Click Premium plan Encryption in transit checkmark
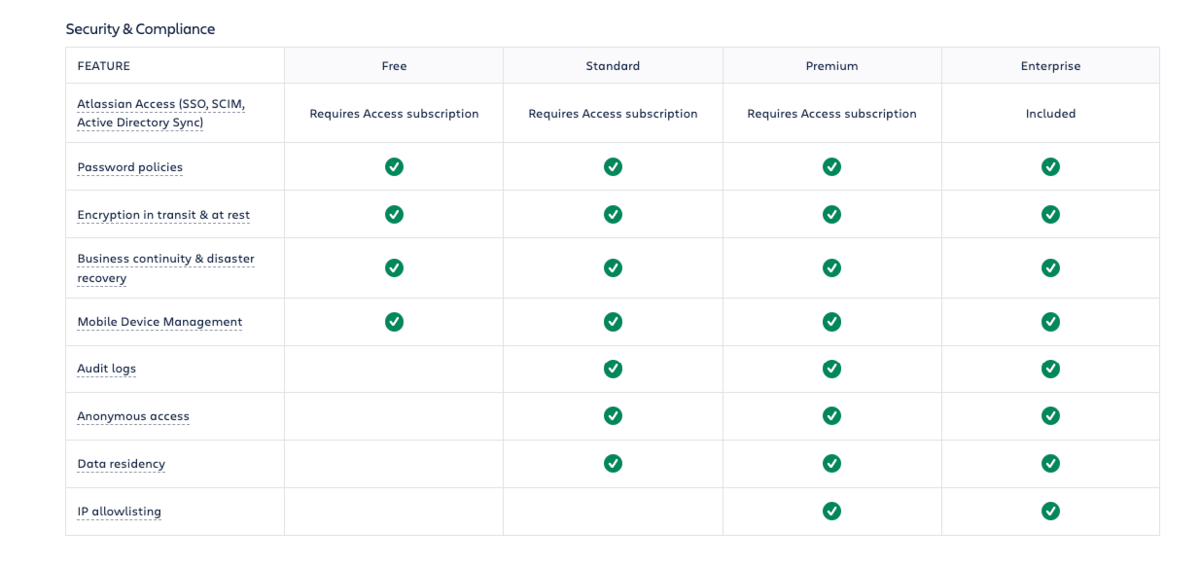The width and height of the screenshot is (1200, 567). click(831, 214)
